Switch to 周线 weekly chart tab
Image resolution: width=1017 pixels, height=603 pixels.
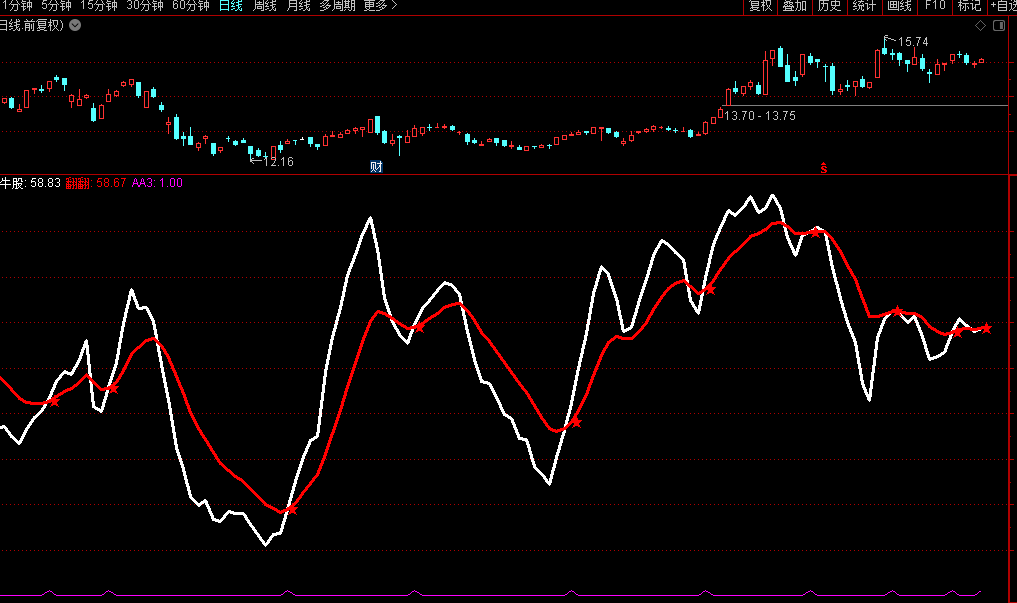tap(265, 6)
